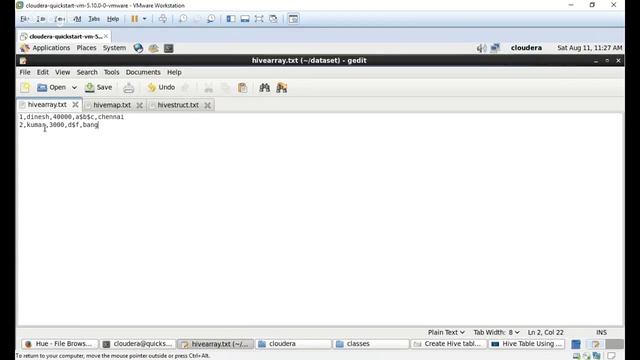Click the Print icon in gedit toolbar

[x=129, y=87]
